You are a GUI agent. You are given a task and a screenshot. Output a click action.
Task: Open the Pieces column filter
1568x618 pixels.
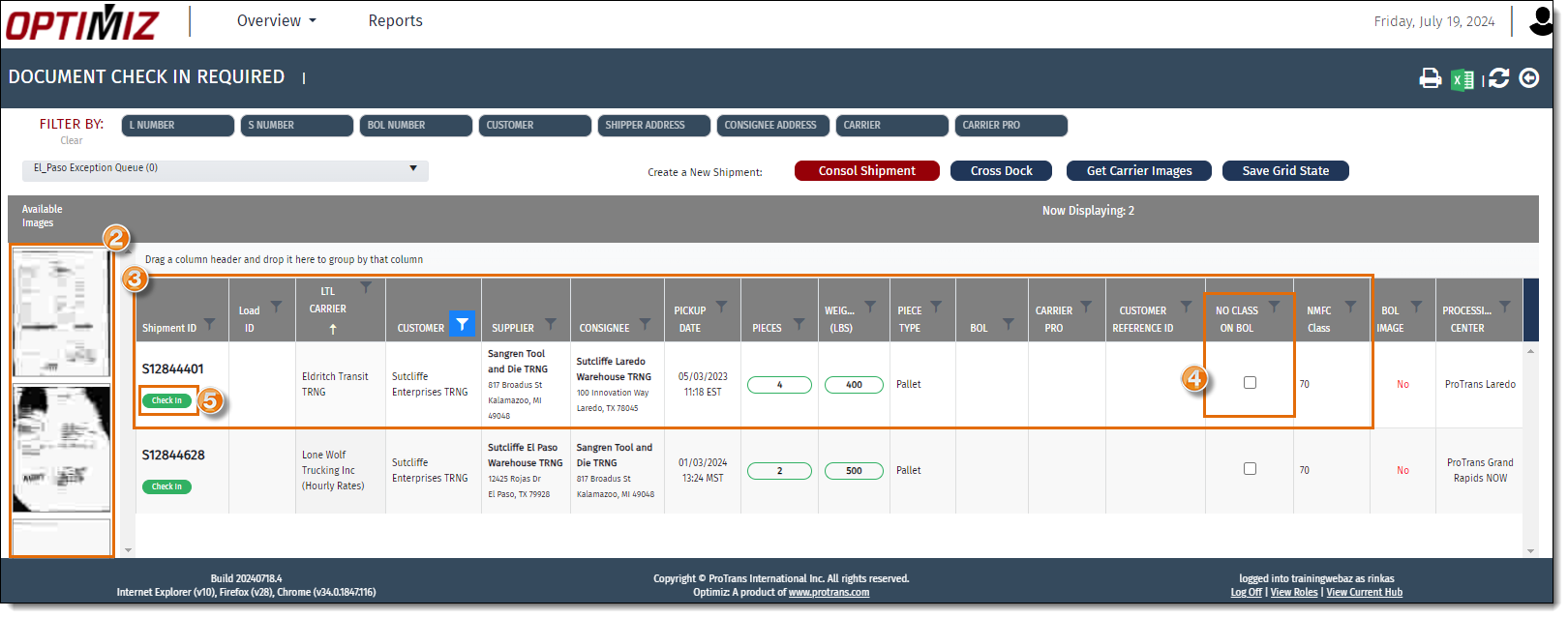[x=799, y=324]
